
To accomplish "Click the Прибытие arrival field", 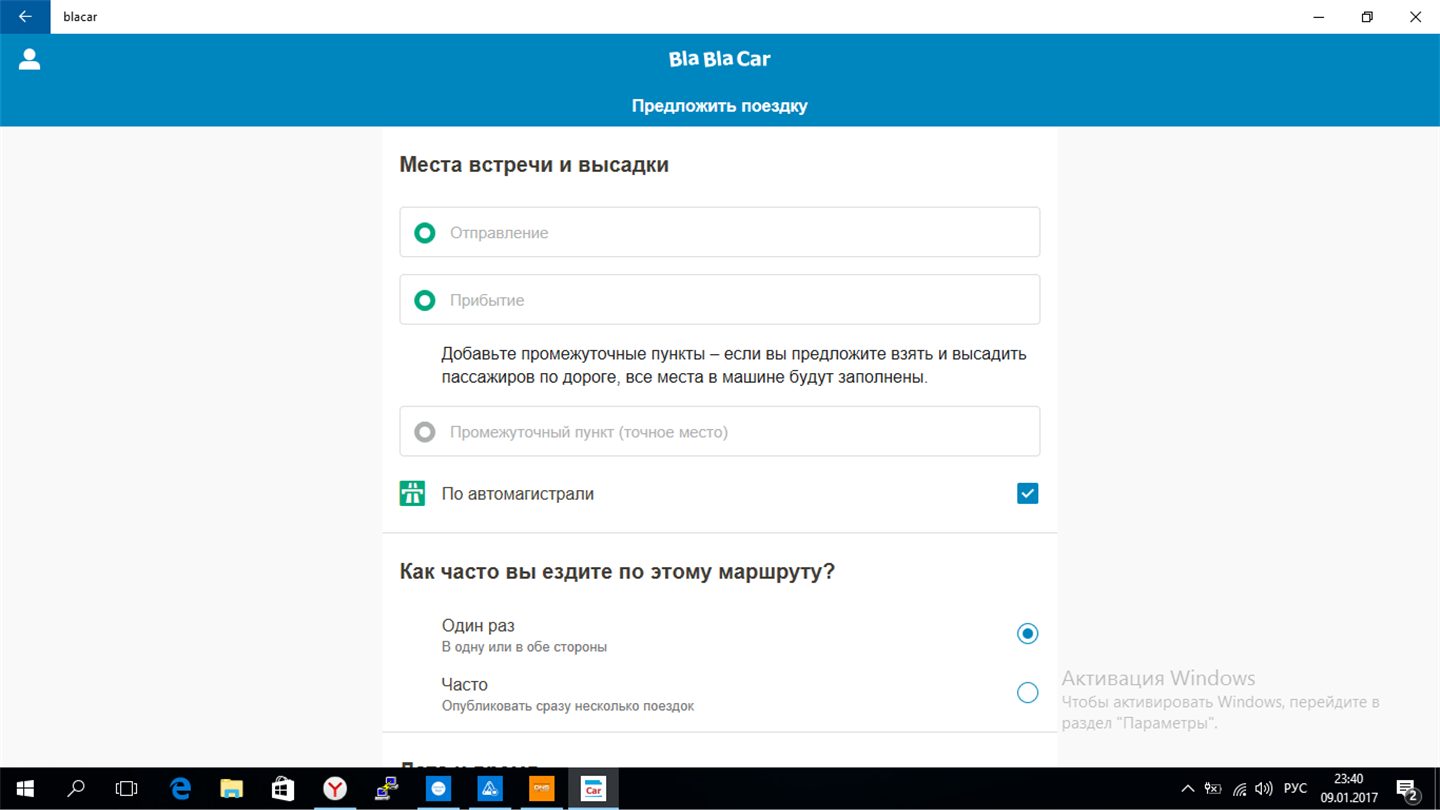I will [720, 299].
